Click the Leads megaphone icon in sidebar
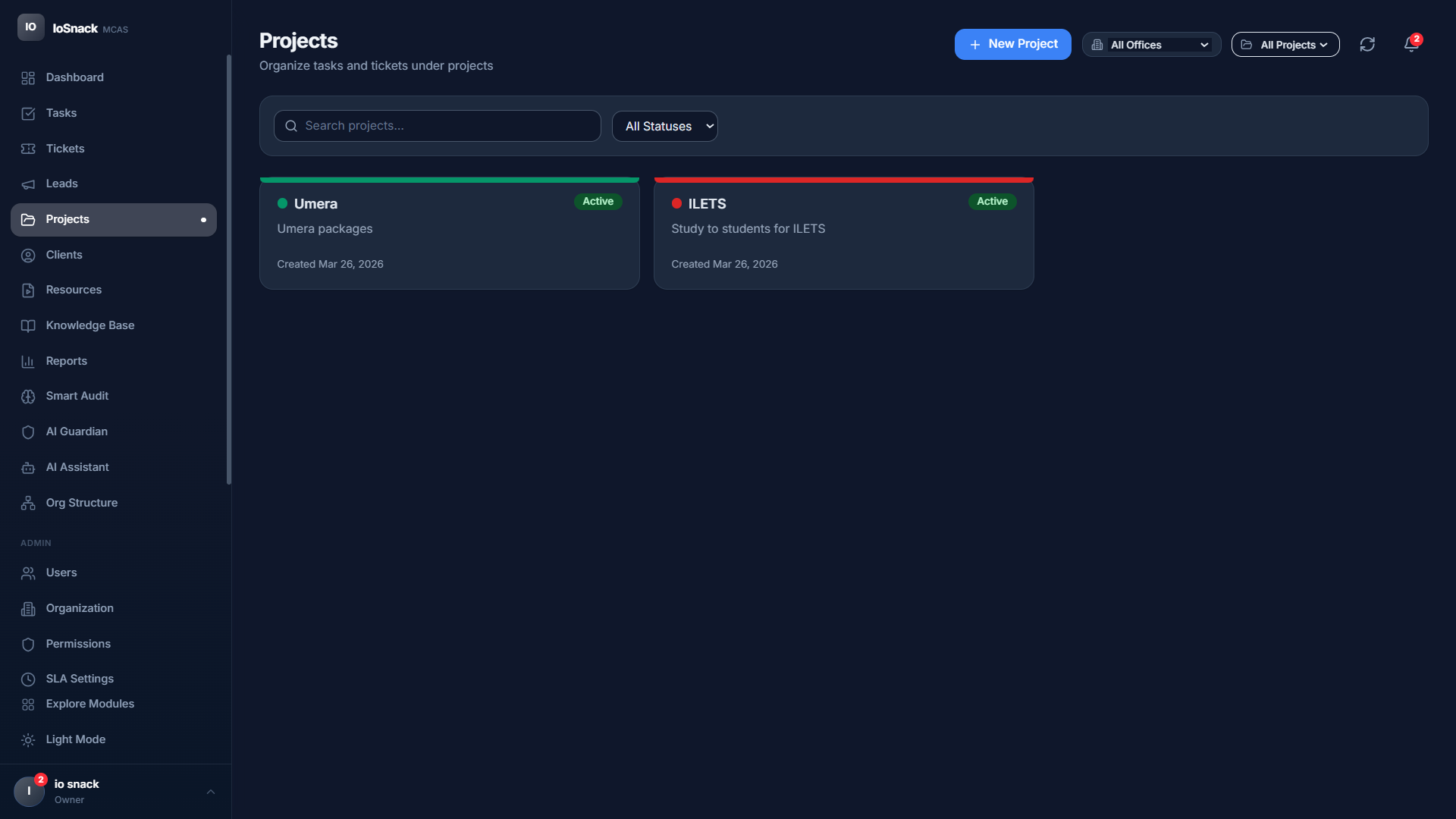This screenshot has width=1456, height=819. pyautogui.click(x=28, y=184)
